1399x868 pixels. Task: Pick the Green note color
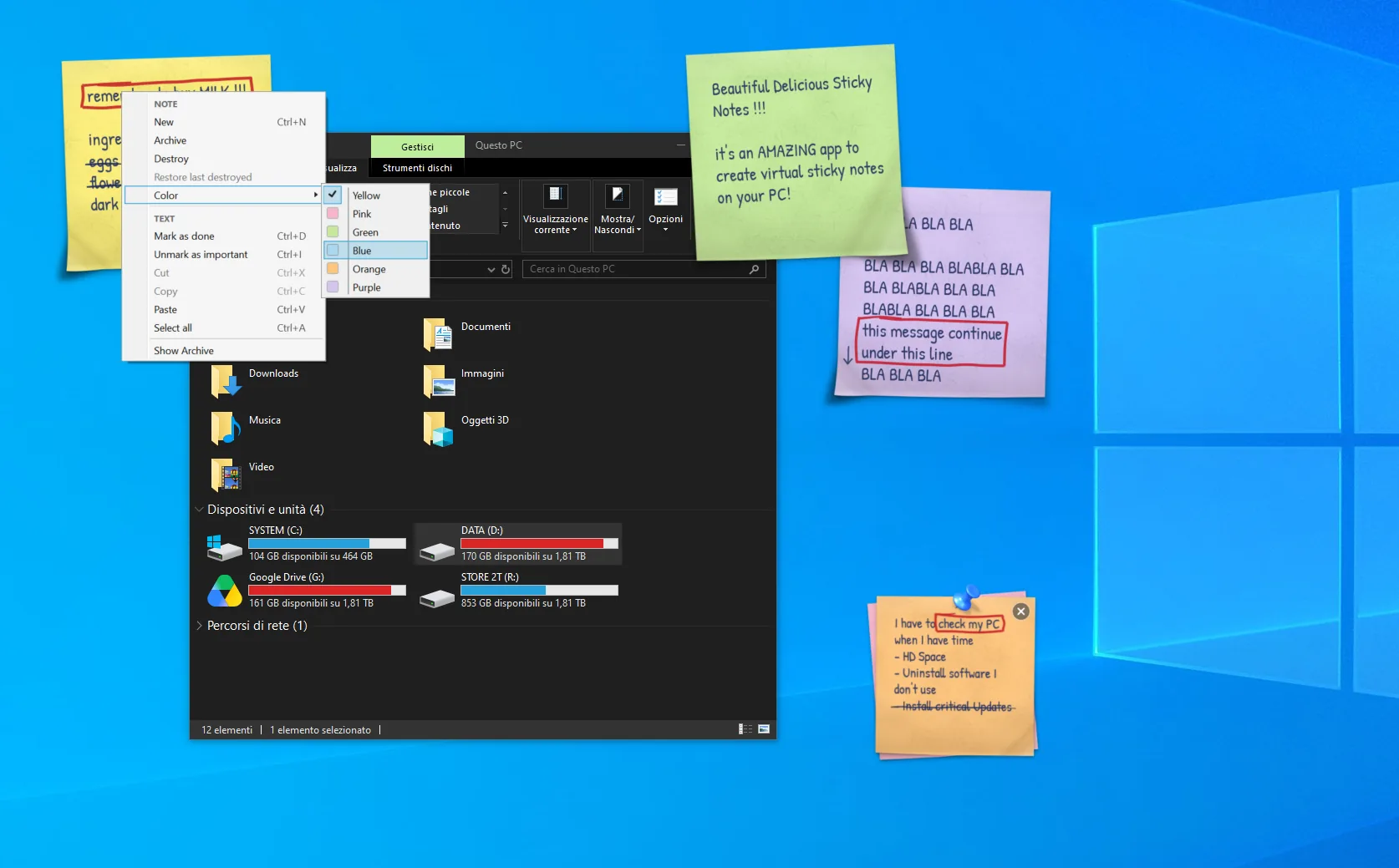376,232
